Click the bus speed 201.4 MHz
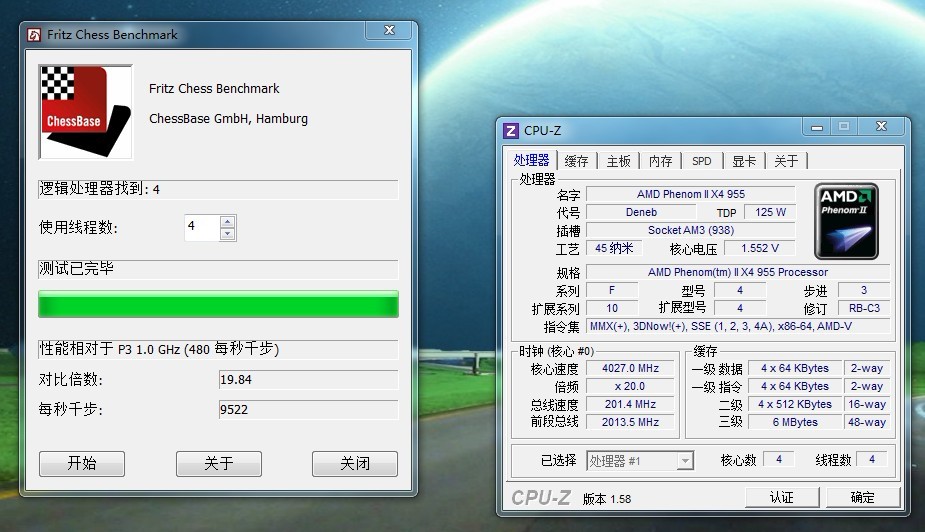Viewport: 925px width, 532px height. click(x=630, y=404)
